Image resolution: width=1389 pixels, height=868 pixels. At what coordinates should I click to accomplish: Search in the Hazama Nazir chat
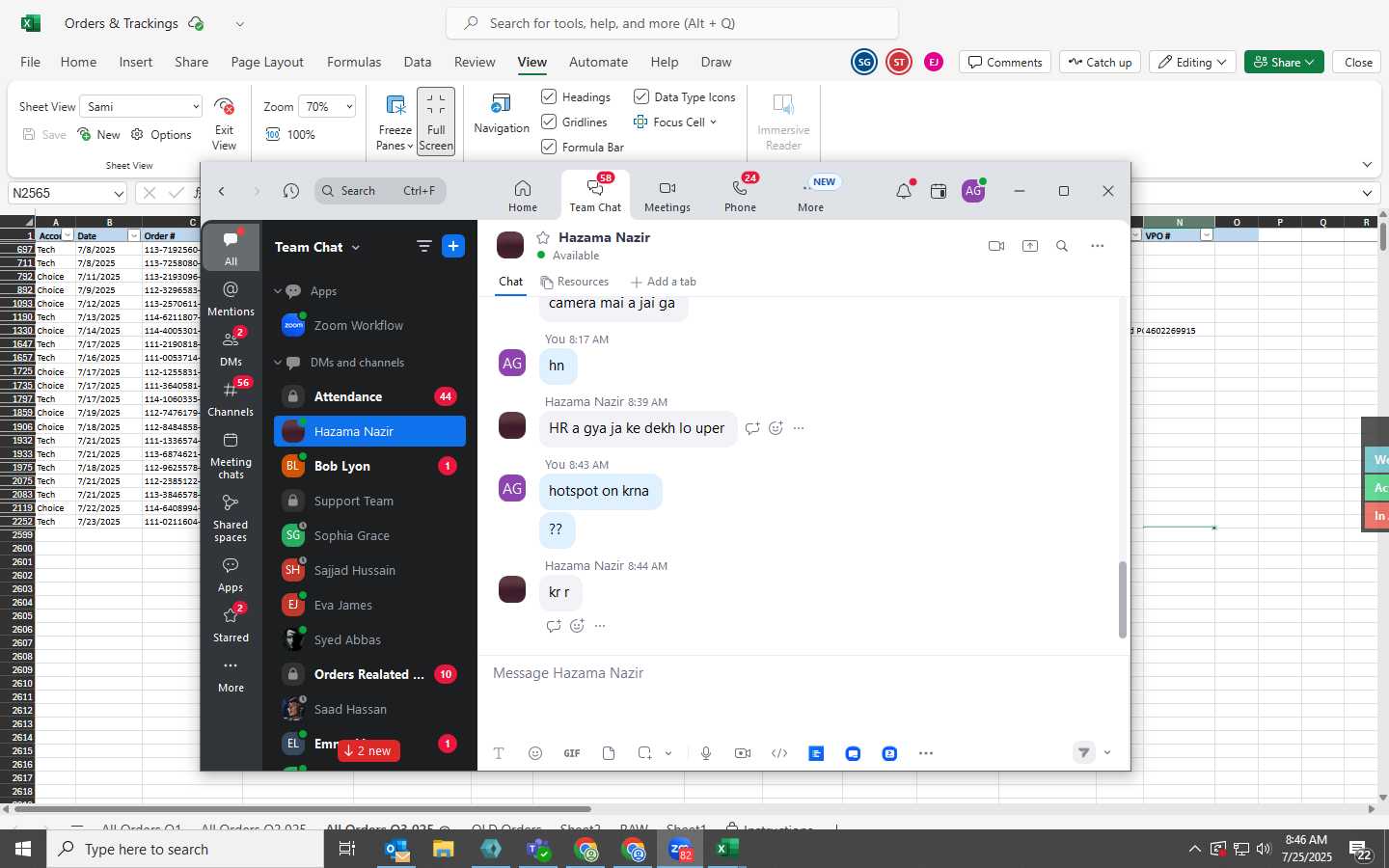coord(1062,246)
